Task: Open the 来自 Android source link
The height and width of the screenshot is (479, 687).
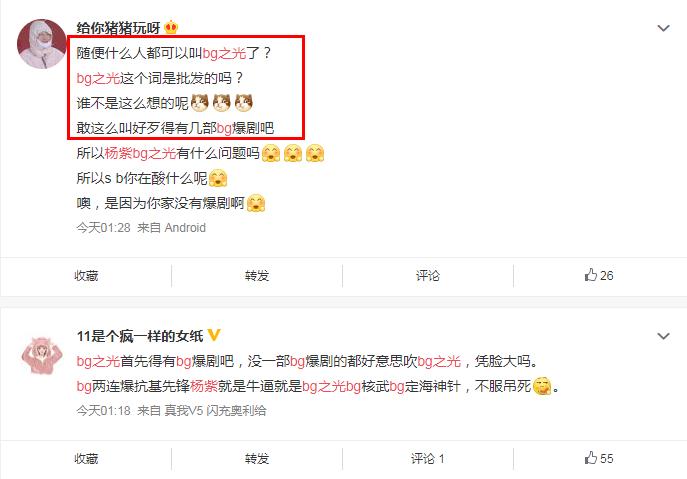Action: [171, 228]
